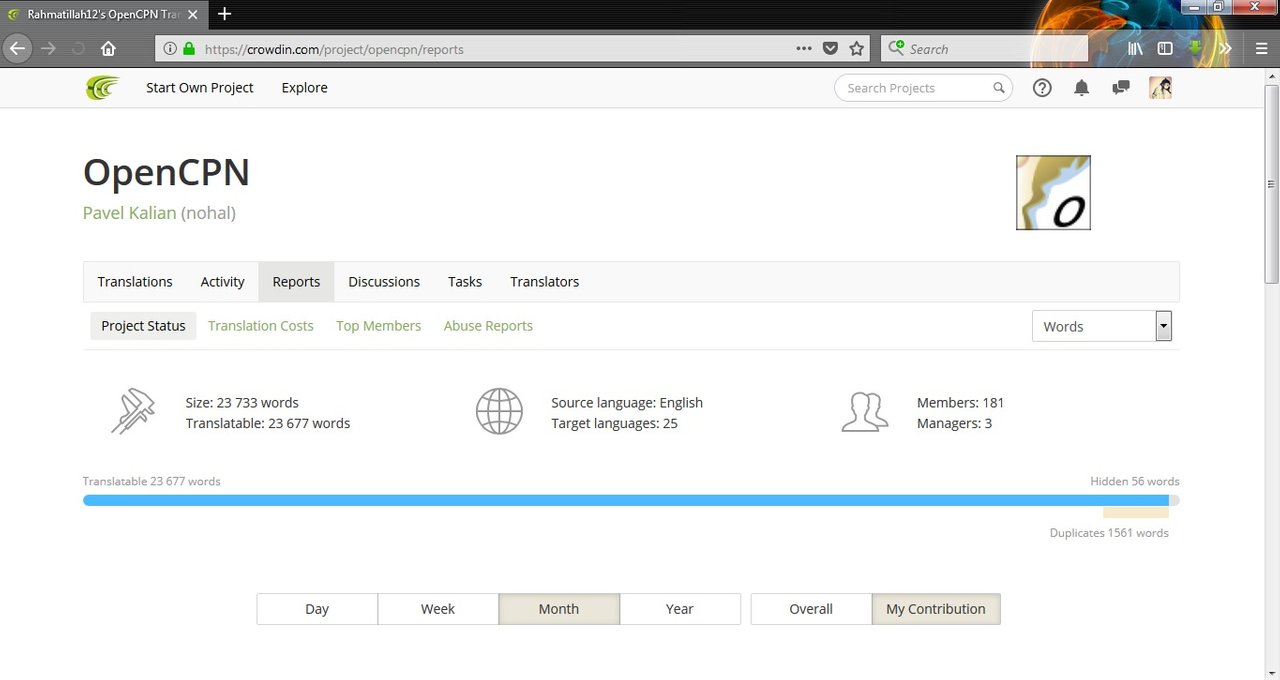Click the beige duplicates bar segment
This screenshot has width=1280, height=680.
click(x=1136, y=512)
